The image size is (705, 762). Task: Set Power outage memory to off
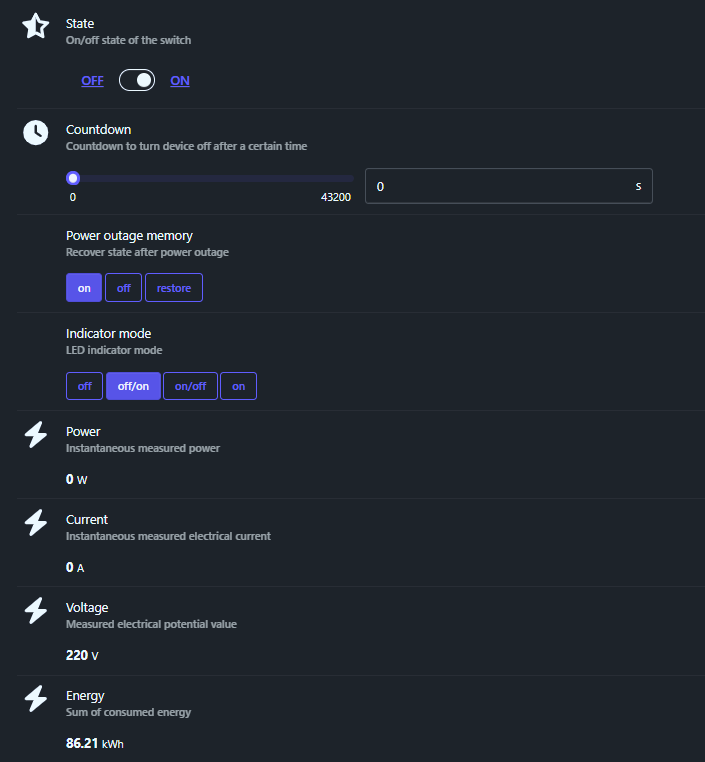[x=123, y=288]
